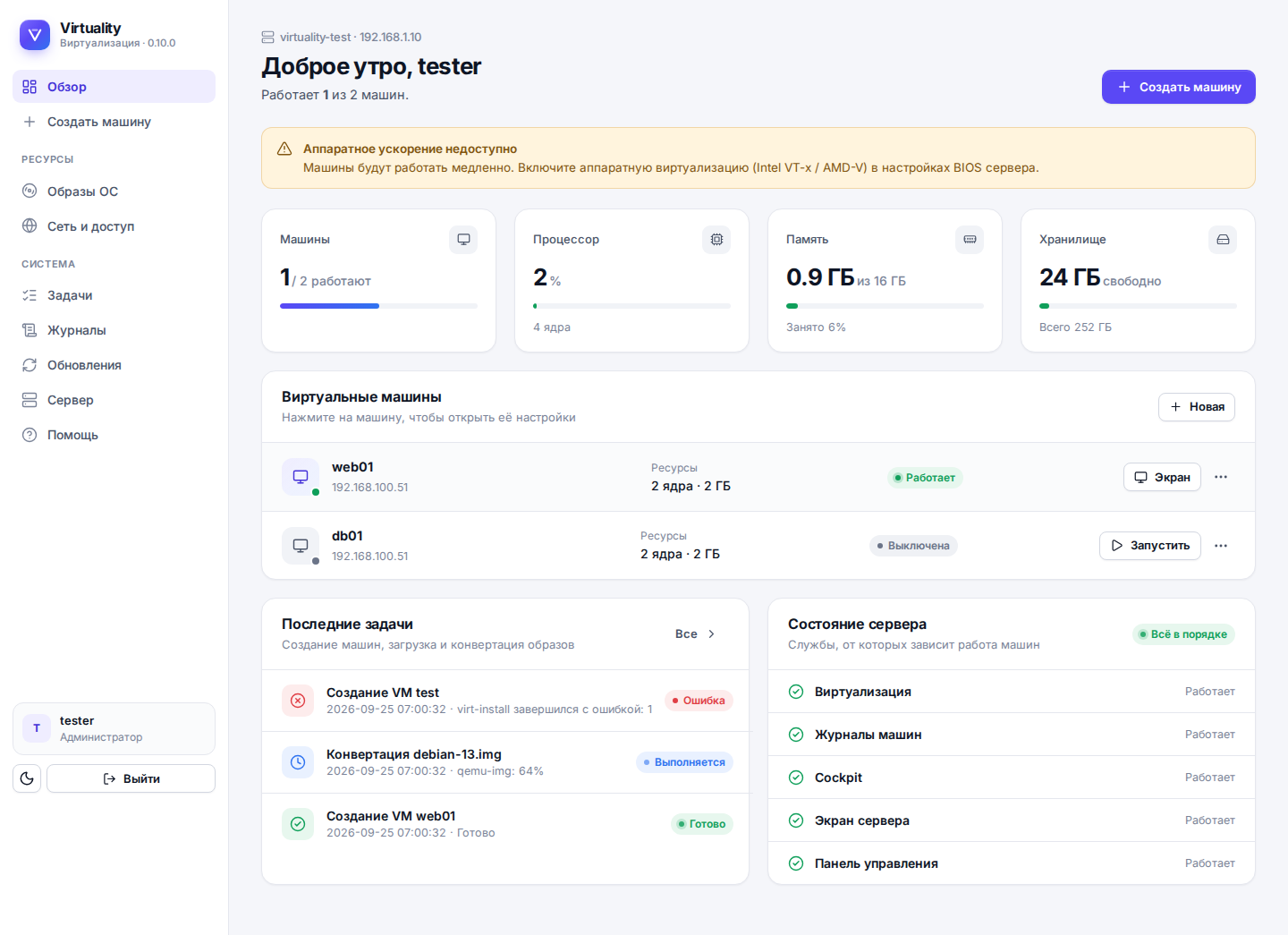Viewport: 1288px width, 935px height.
Task: Click the clock icon for Конвертация debian-13.img
Action: [298, 762]
